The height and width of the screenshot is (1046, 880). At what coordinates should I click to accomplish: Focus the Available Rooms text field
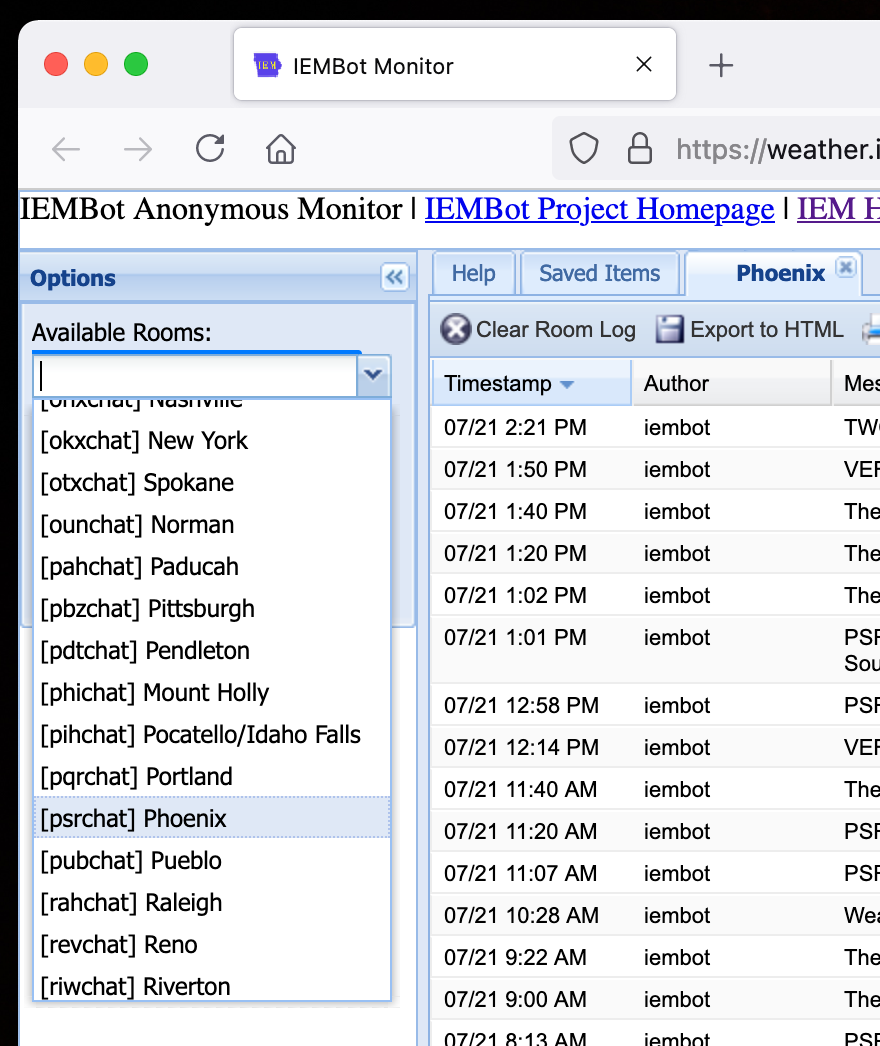[196, 376]
